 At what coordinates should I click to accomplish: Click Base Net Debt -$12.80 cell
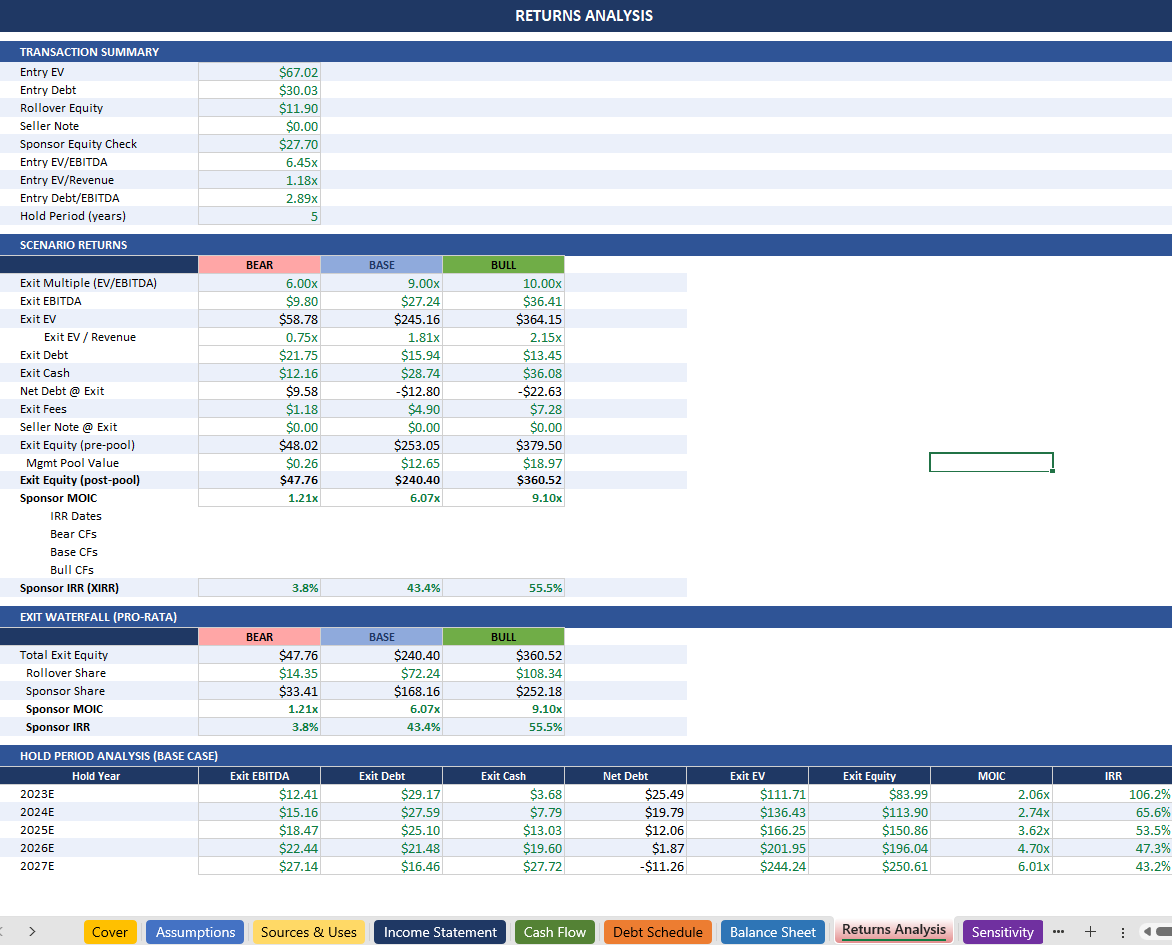click(381, 391)
